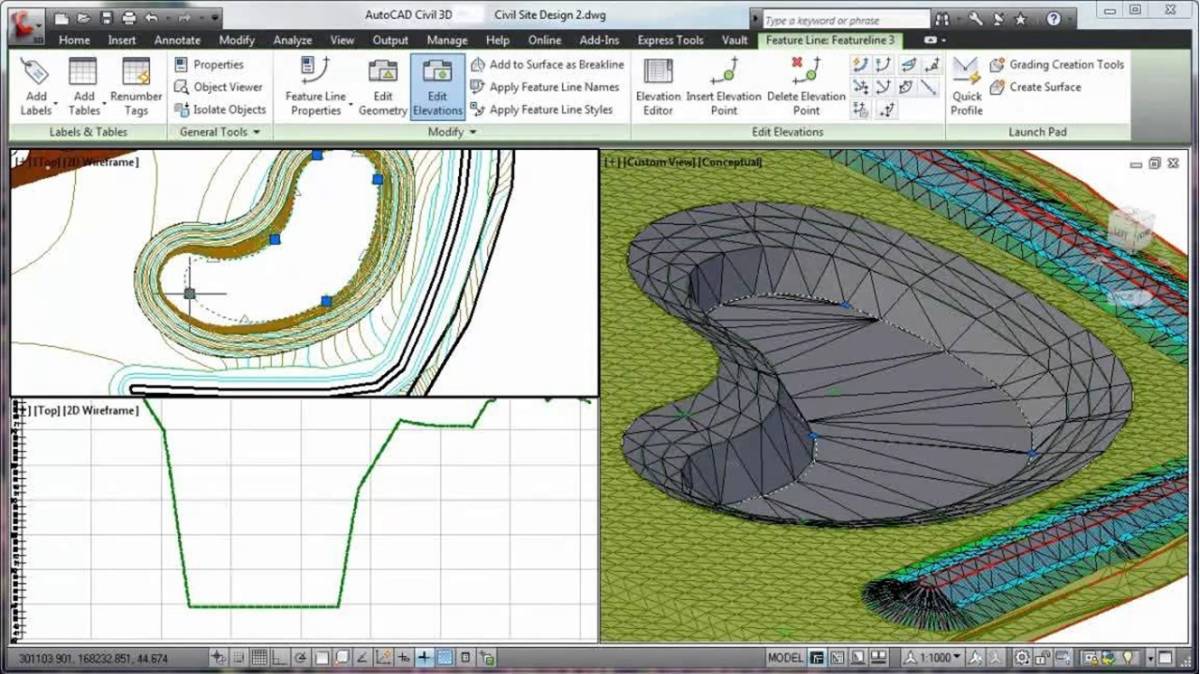This screenshot has width=1200, height=674.
Task: Toggle Object Snap in the status bar
Action: pos(321,657)
